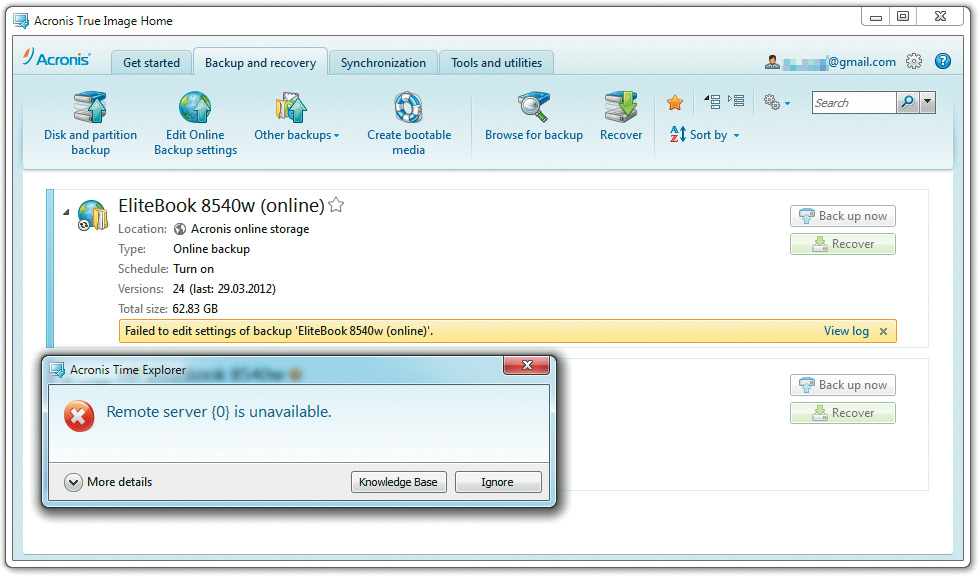Close the Acronis Time Explorer dialog
The height and width of the screenshot is (577, 980).
pyautogui.click(x=526, y=366)
